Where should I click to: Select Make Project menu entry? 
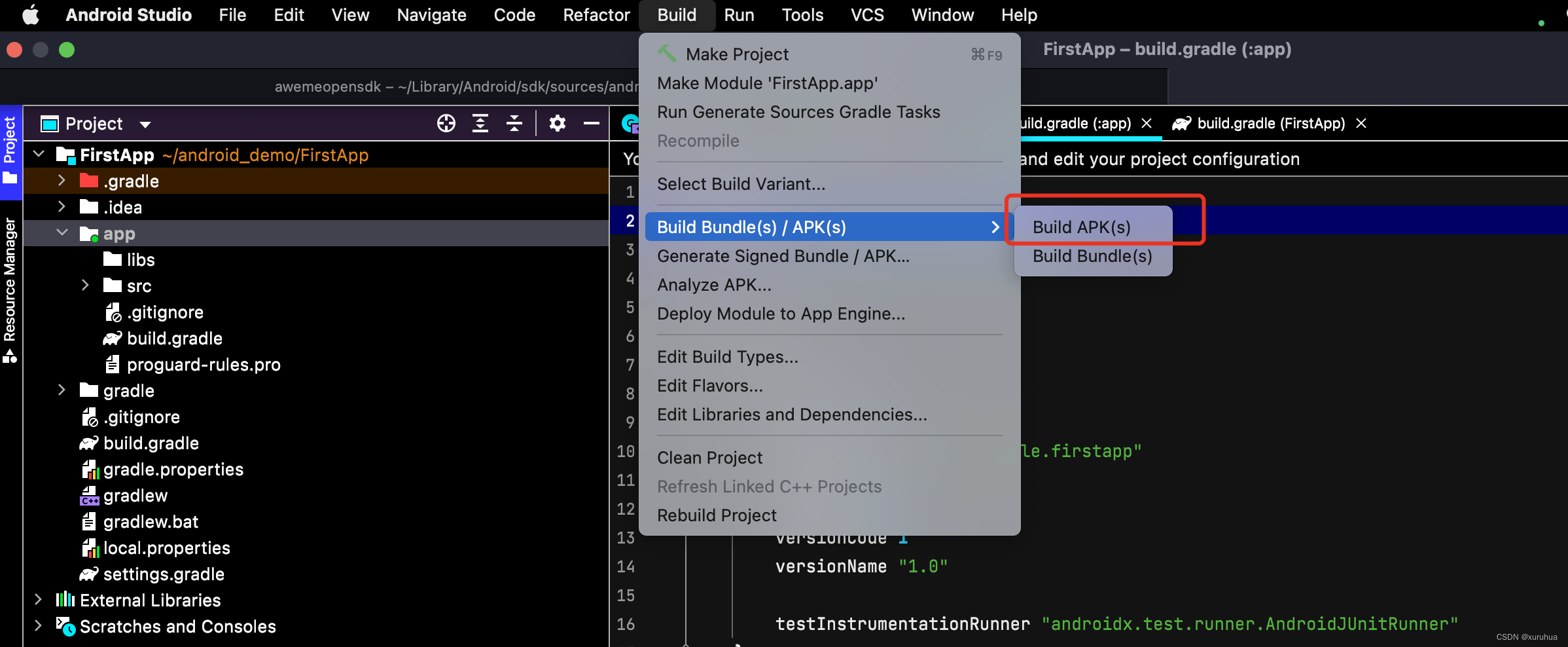coord(829,54)
